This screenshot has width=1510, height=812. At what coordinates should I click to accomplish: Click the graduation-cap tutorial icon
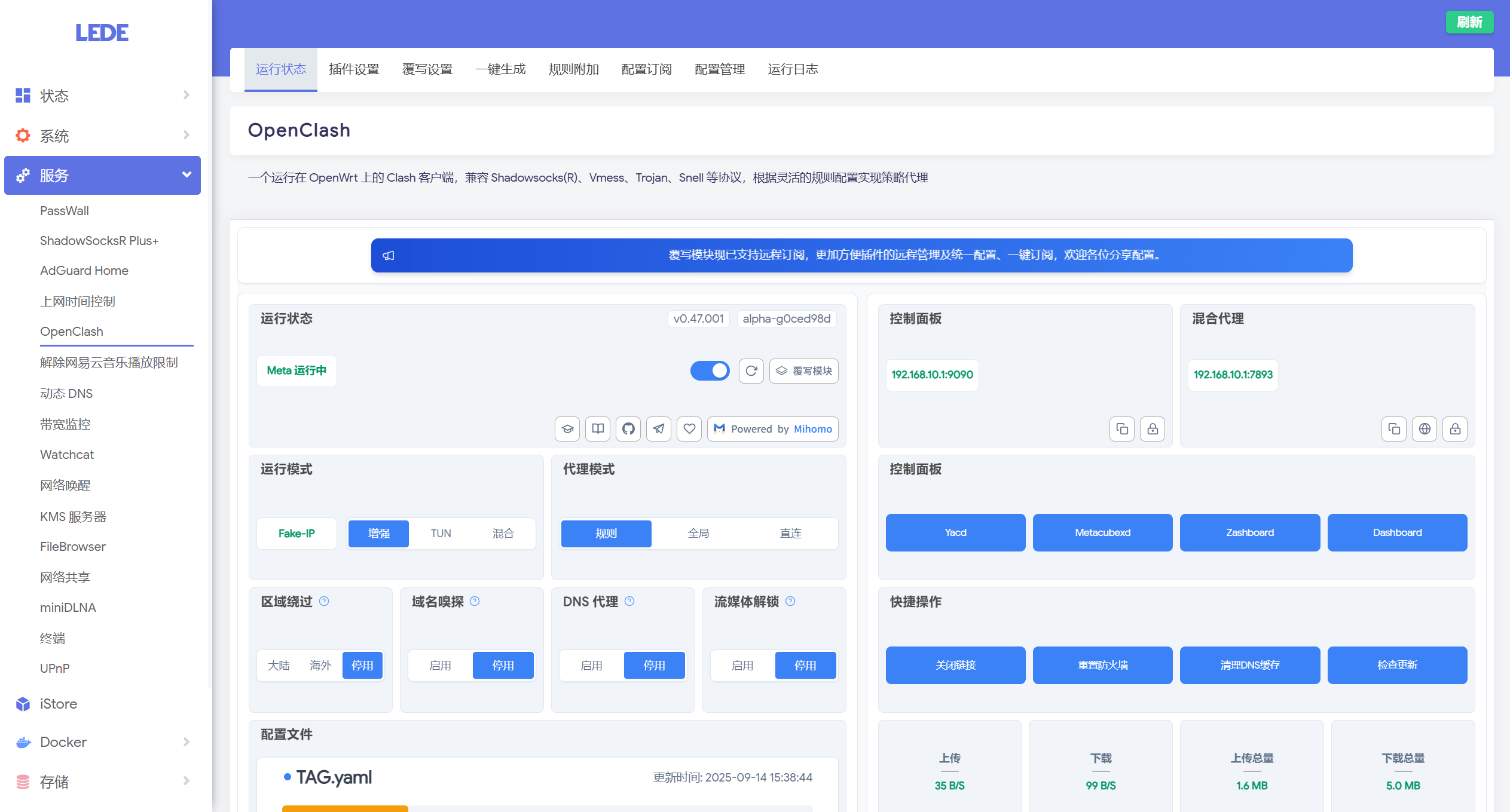pos(567,429)
